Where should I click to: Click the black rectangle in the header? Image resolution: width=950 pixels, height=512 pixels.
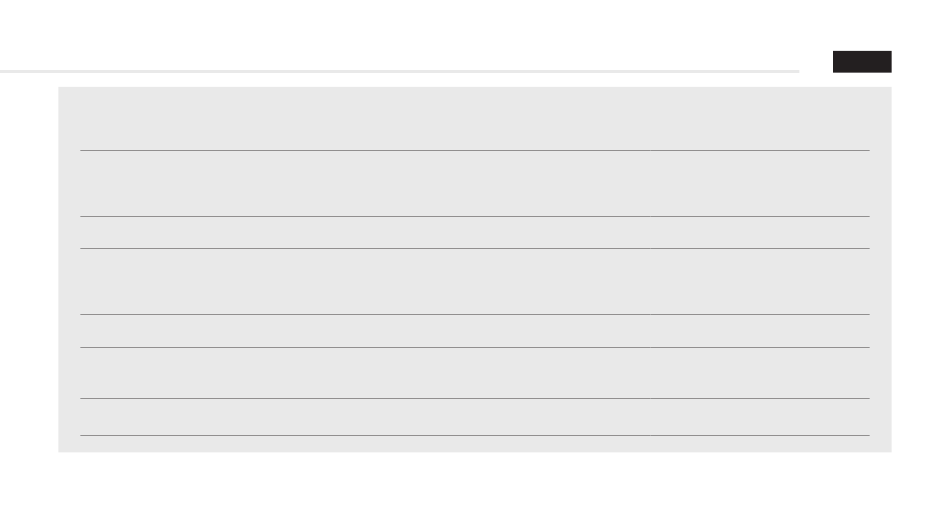[862, 62]
